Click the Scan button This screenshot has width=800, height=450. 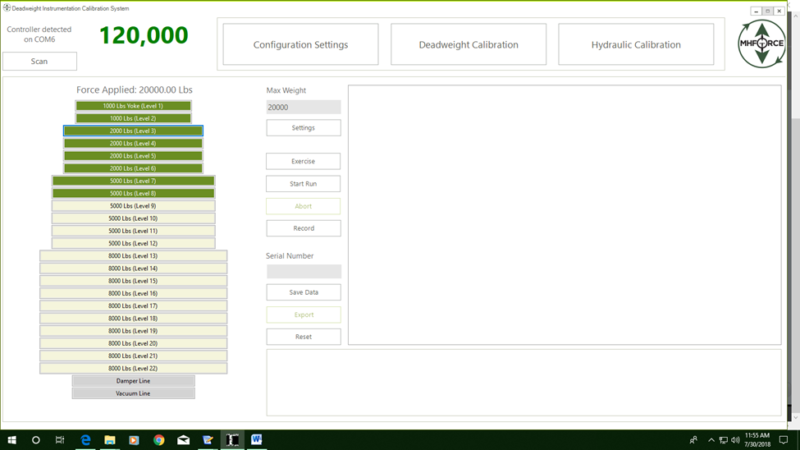click(39, 61)
